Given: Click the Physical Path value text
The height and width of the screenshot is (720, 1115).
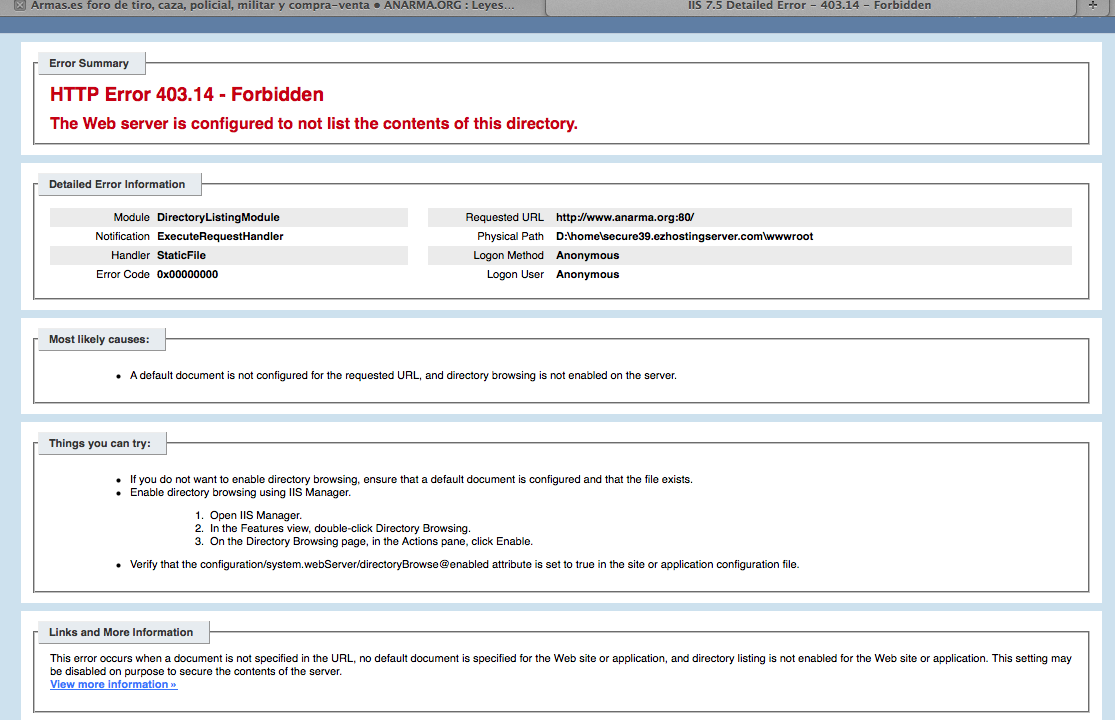Looking at the screenshot, I should 684,236.
